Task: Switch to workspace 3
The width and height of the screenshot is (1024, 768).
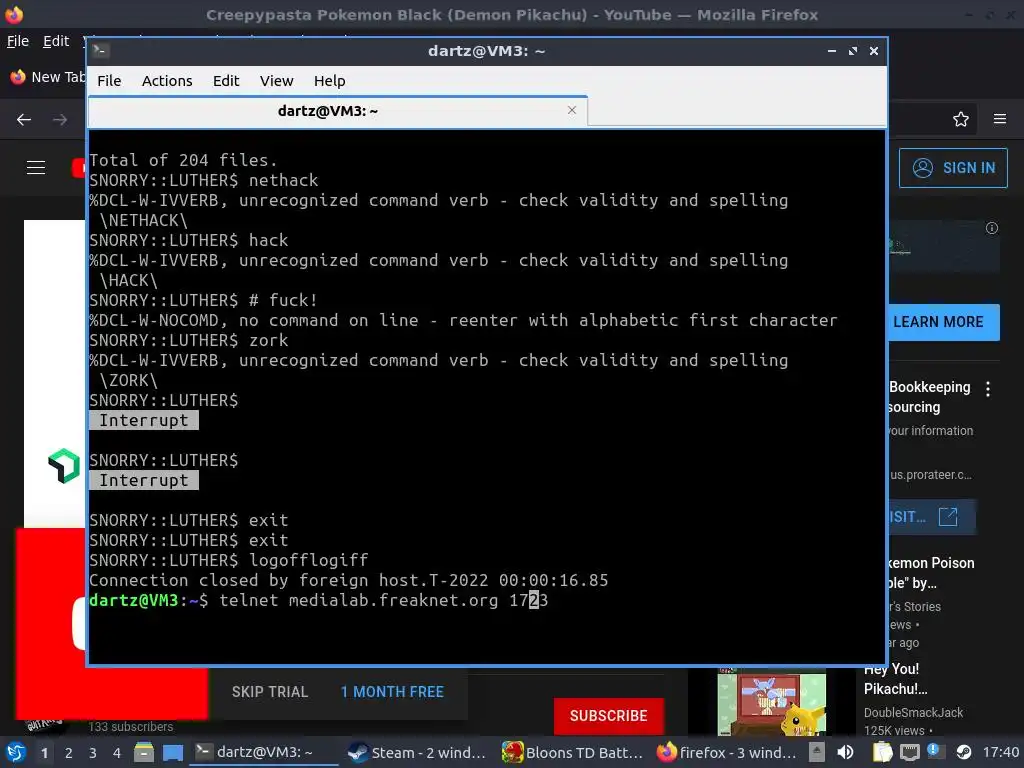Action: [x=93, y=753]
